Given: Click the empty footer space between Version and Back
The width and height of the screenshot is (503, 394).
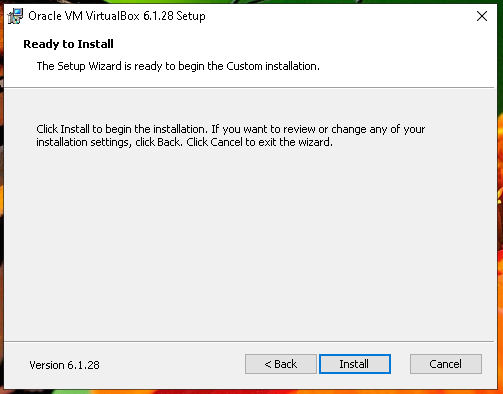Looking at the screenshot, I should (x=172, y=364).
